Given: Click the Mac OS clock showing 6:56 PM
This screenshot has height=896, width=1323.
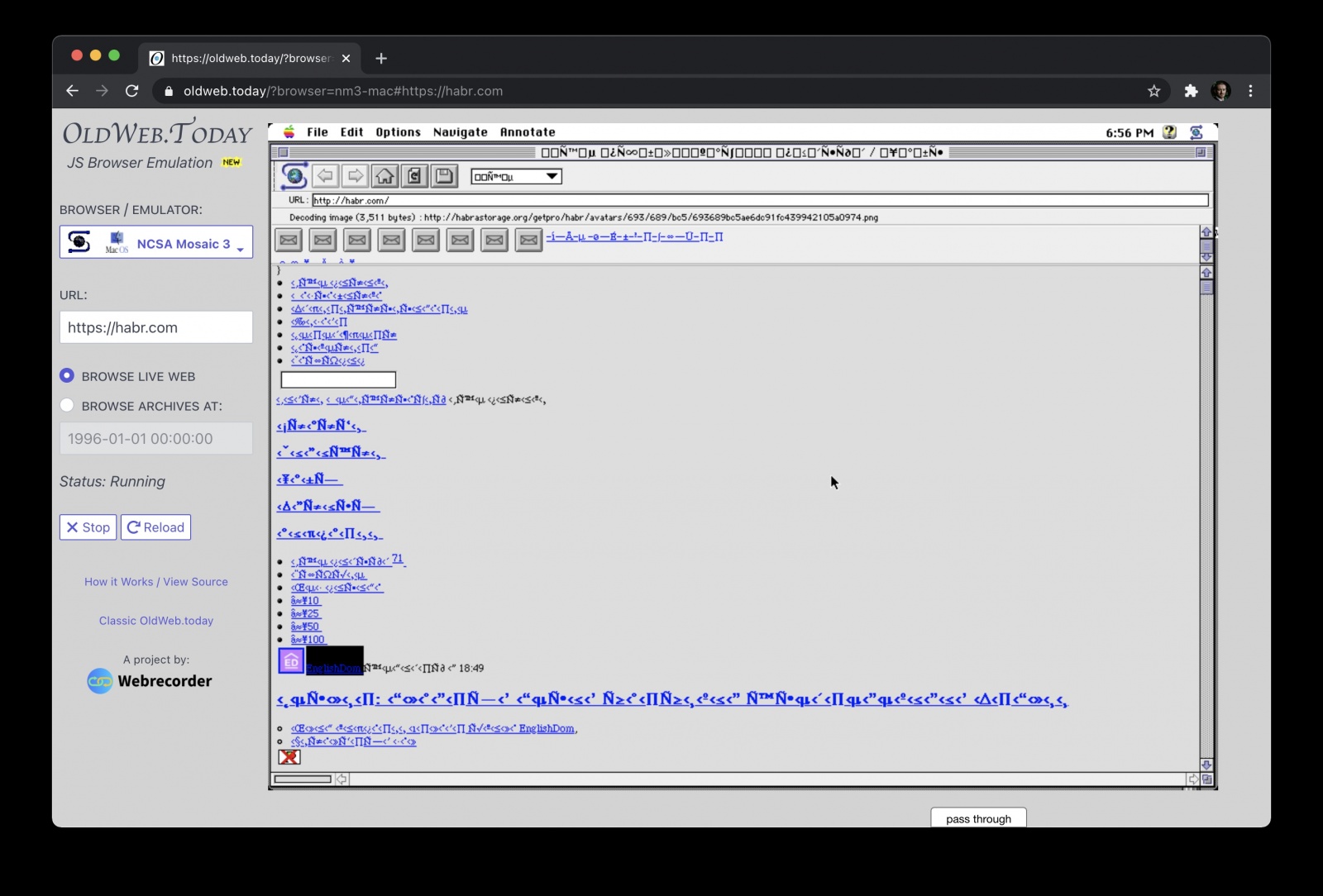Looking at the screenshot, I should pyautogui.click(x=1130, y=132).
